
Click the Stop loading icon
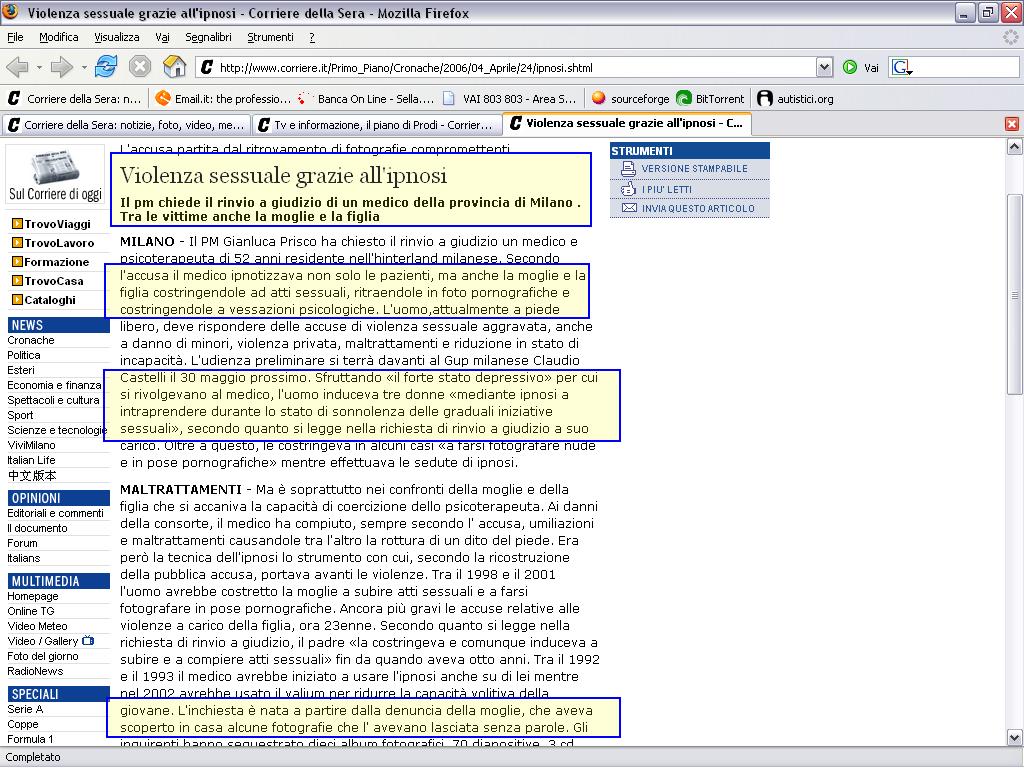tap(140, 67)
